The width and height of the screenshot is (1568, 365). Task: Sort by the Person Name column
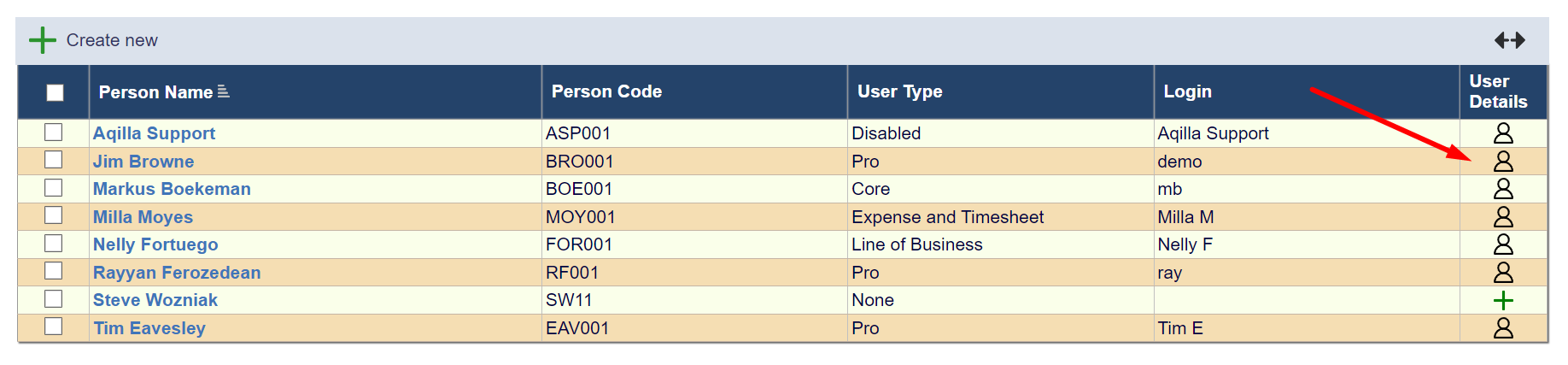pos(156,92)
